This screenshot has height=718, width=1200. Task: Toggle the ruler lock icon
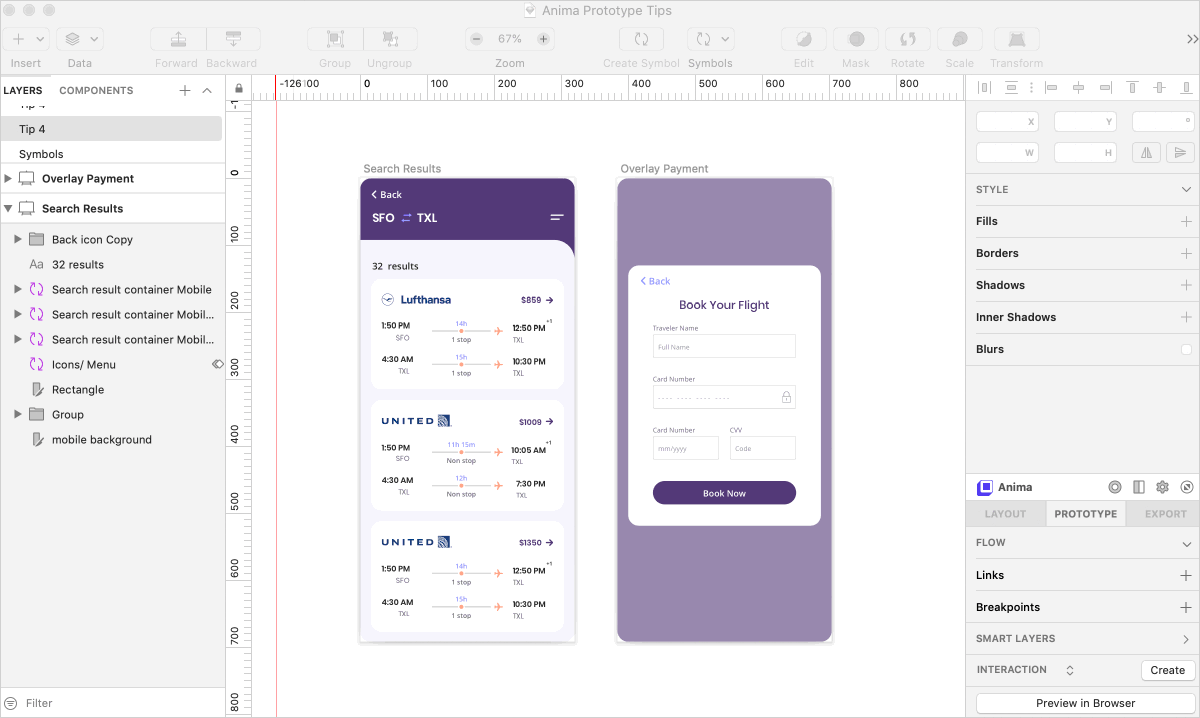(238, 88)
